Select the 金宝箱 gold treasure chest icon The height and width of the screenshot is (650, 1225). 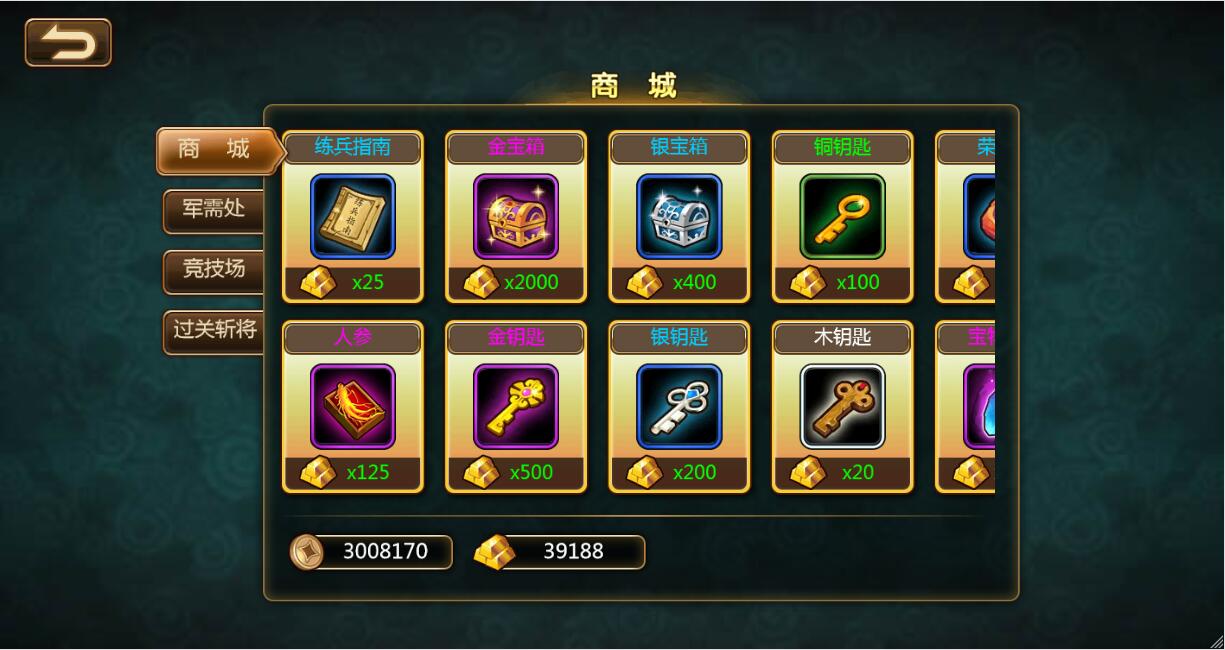(x=516, y=217)
